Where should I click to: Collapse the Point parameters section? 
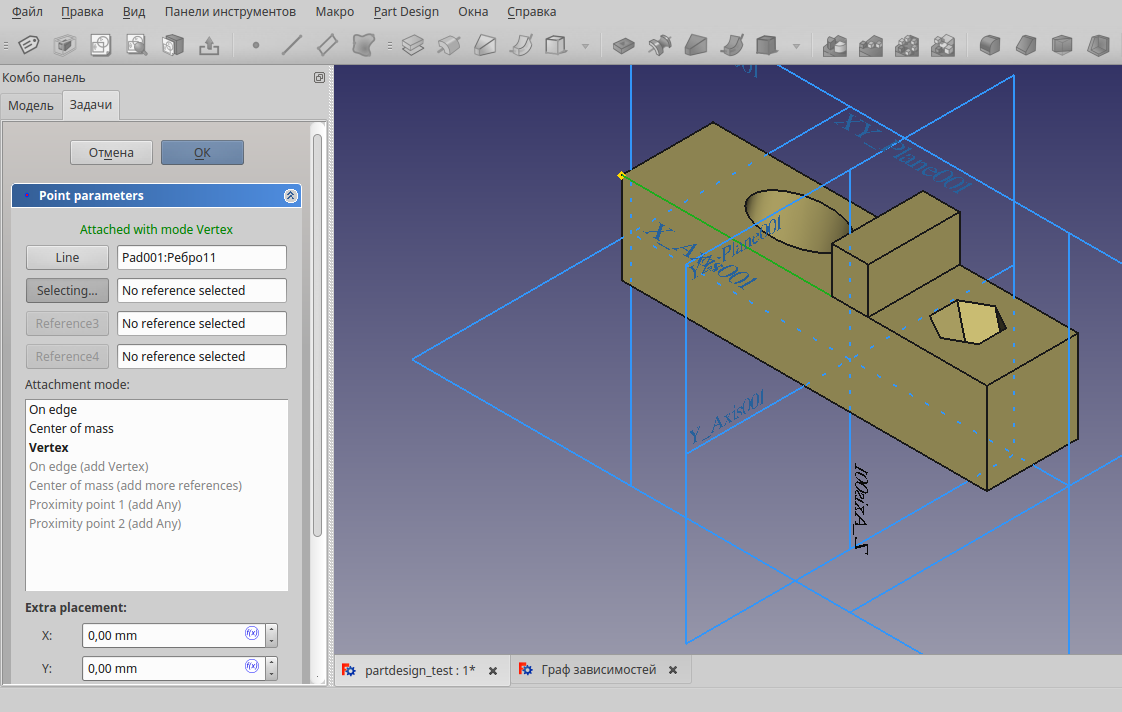click(291, 195)
